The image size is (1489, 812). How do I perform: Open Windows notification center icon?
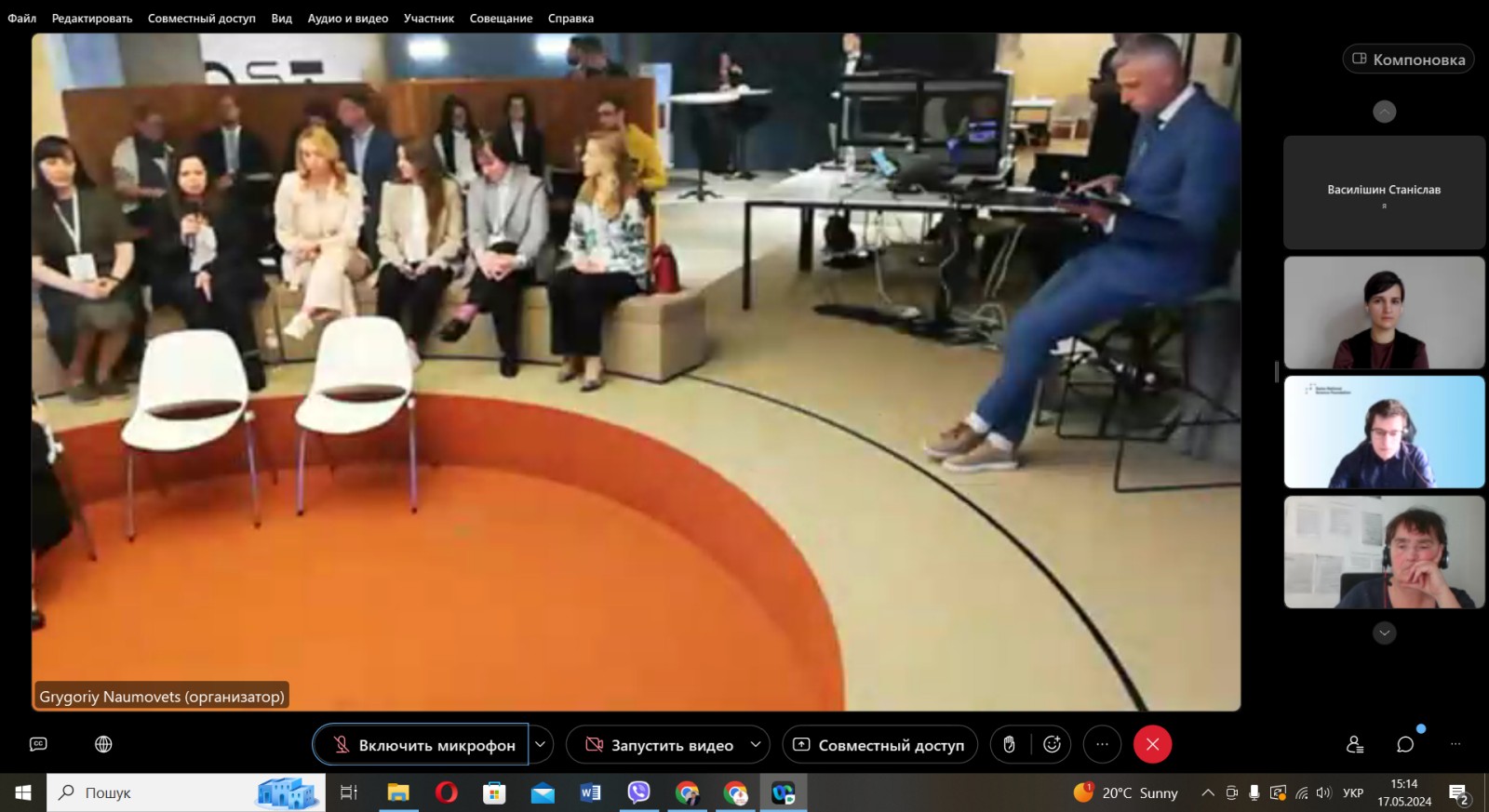tap(1458, 793)
